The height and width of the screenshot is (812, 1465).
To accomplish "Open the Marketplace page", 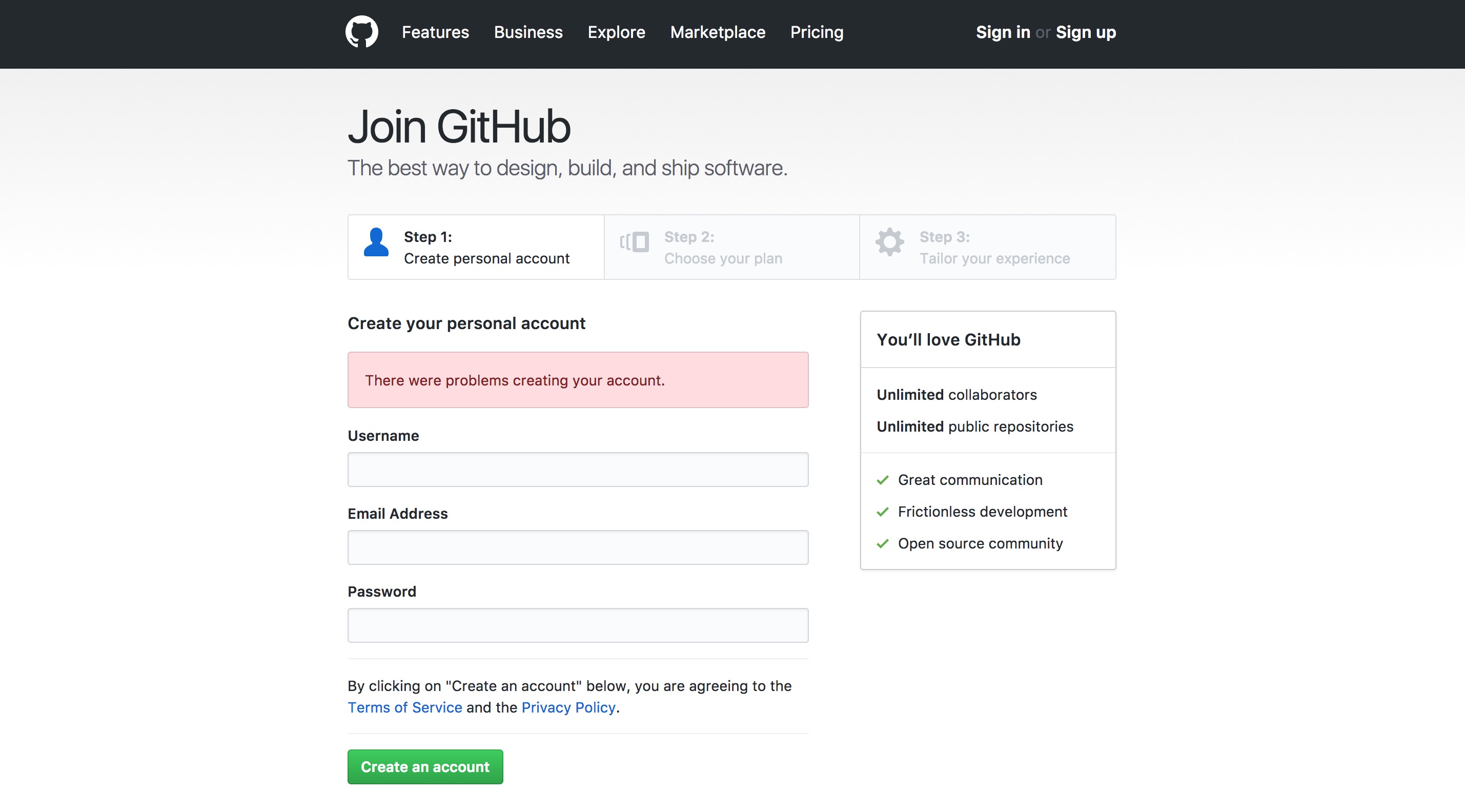I will point(718,32).
